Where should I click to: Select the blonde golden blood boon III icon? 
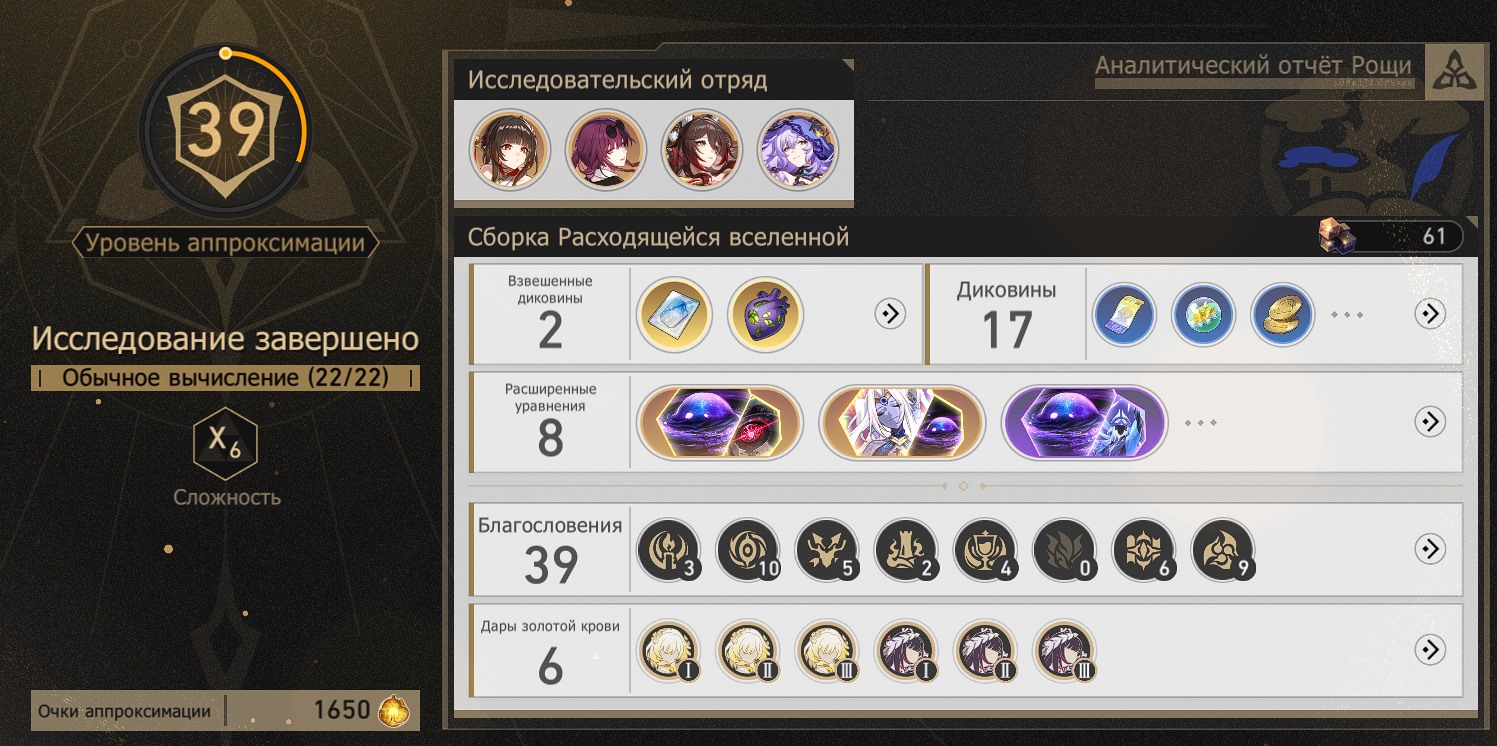tap(827, 650)
